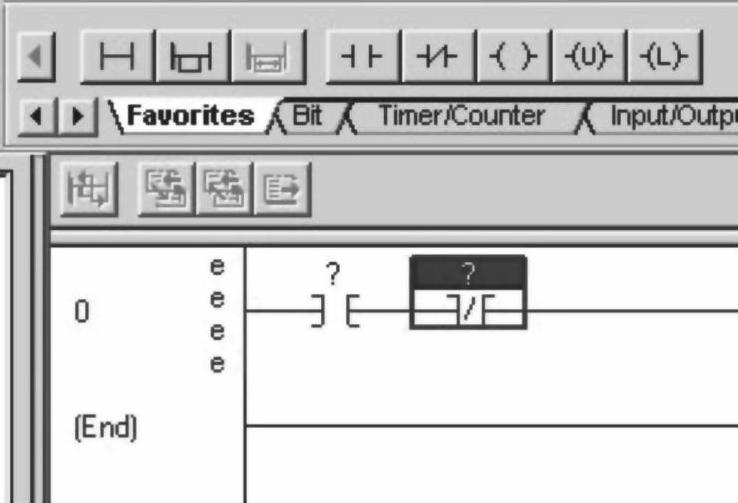Show the Input/Output instruction tab

point(672,115)
